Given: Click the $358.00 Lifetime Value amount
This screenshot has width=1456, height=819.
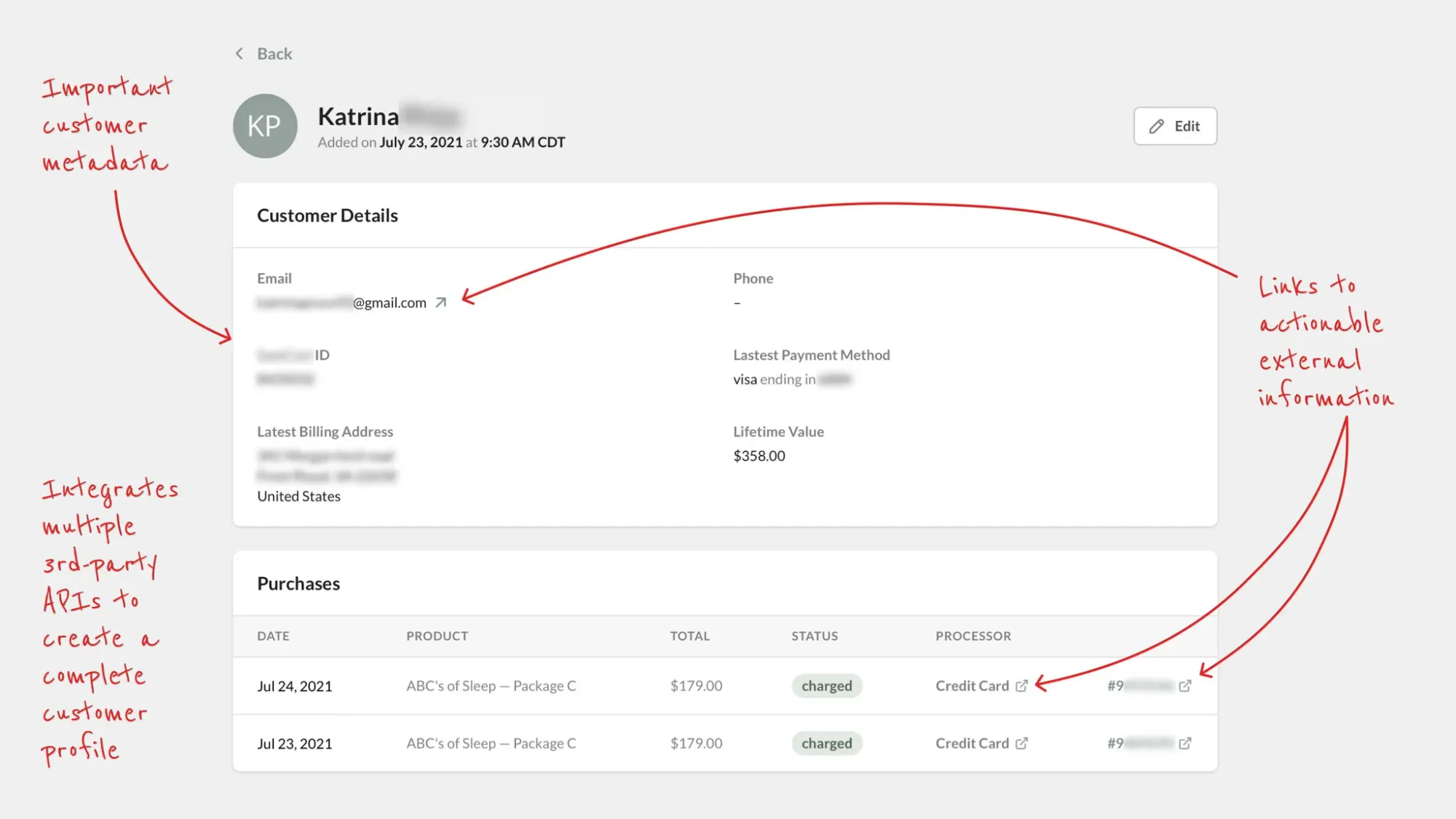Looking at the screenshot, I should coord(759,456).
